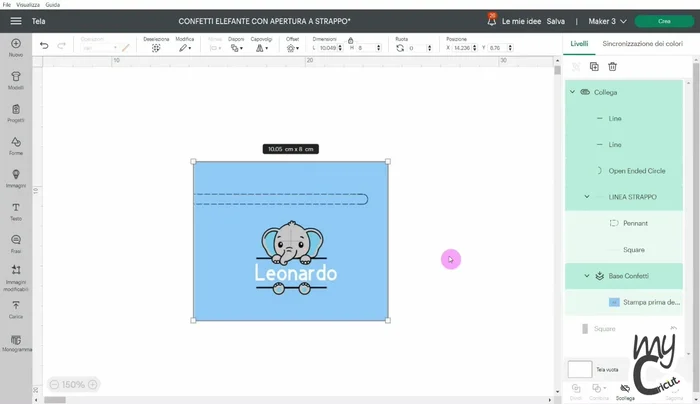Click the Tela vuota white swatch
Screen dimensions: 700x404
point(580,369)
